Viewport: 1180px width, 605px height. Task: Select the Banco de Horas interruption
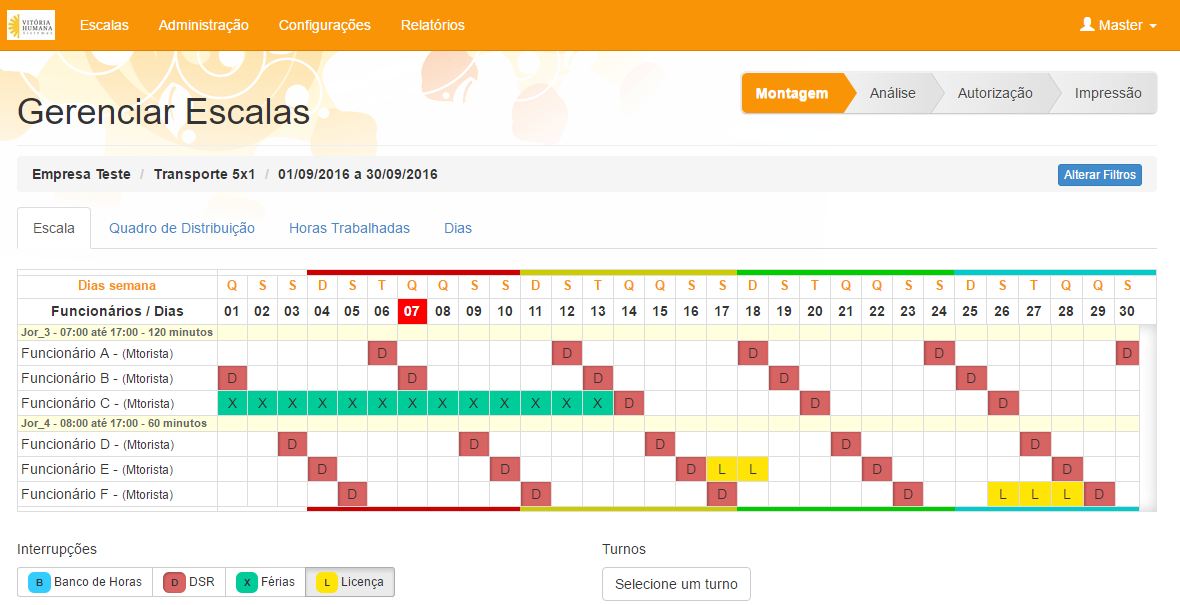tap(85, 582)
